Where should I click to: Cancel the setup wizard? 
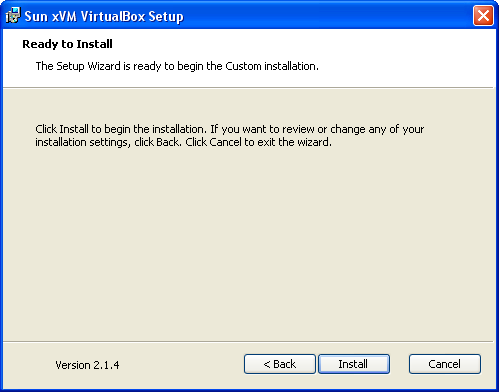[x=445, y=364]
